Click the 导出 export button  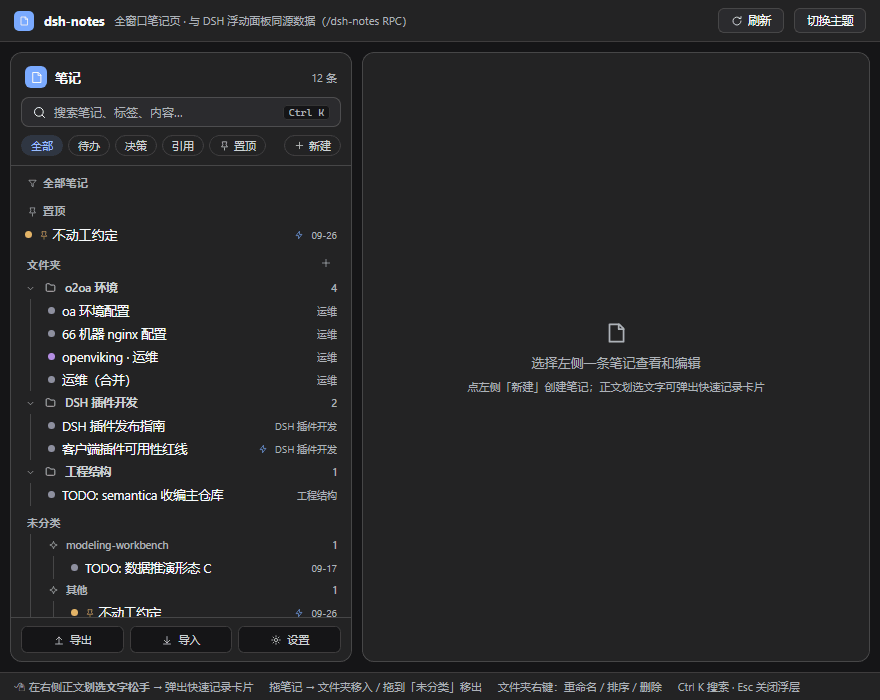[x=72, y=640]
